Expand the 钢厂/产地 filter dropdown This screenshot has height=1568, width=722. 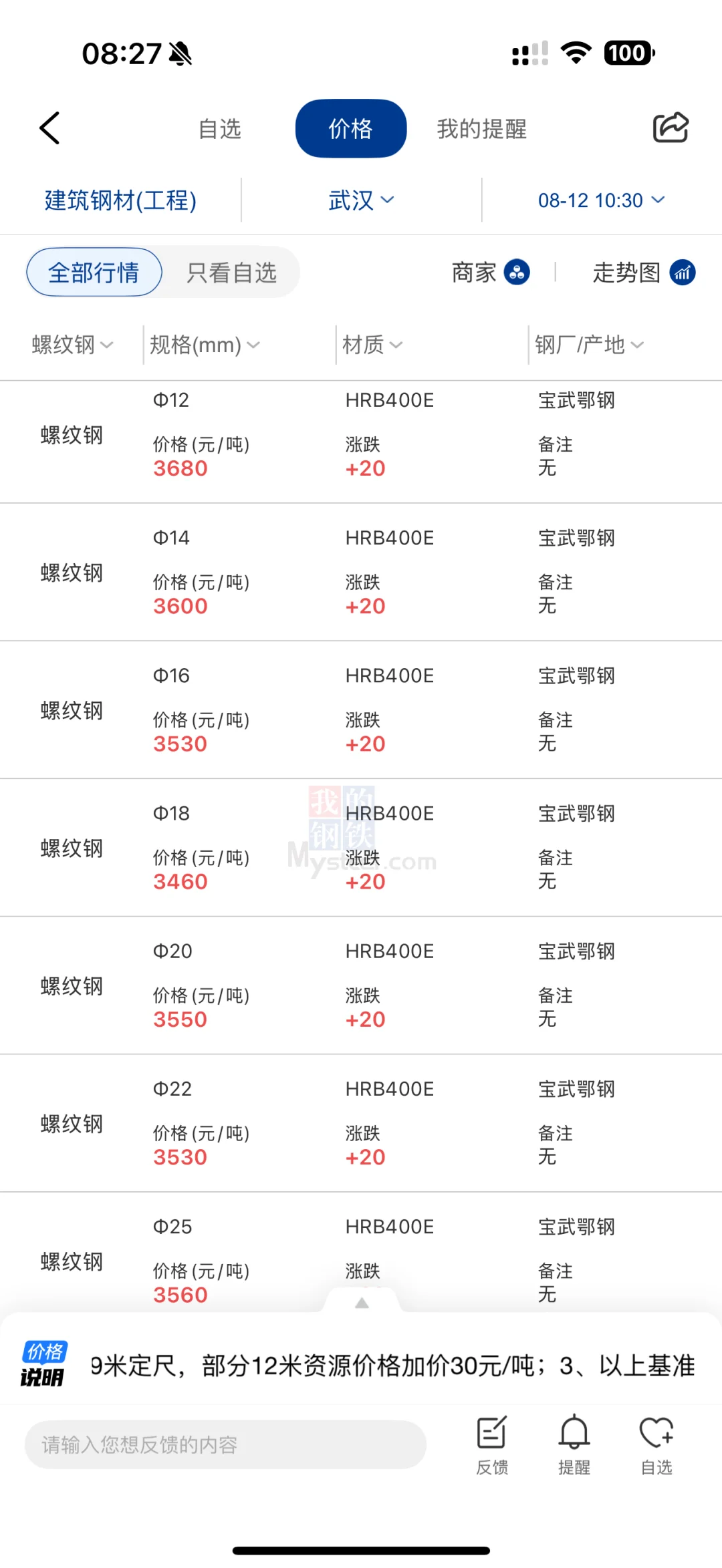[x=588, y=345]
